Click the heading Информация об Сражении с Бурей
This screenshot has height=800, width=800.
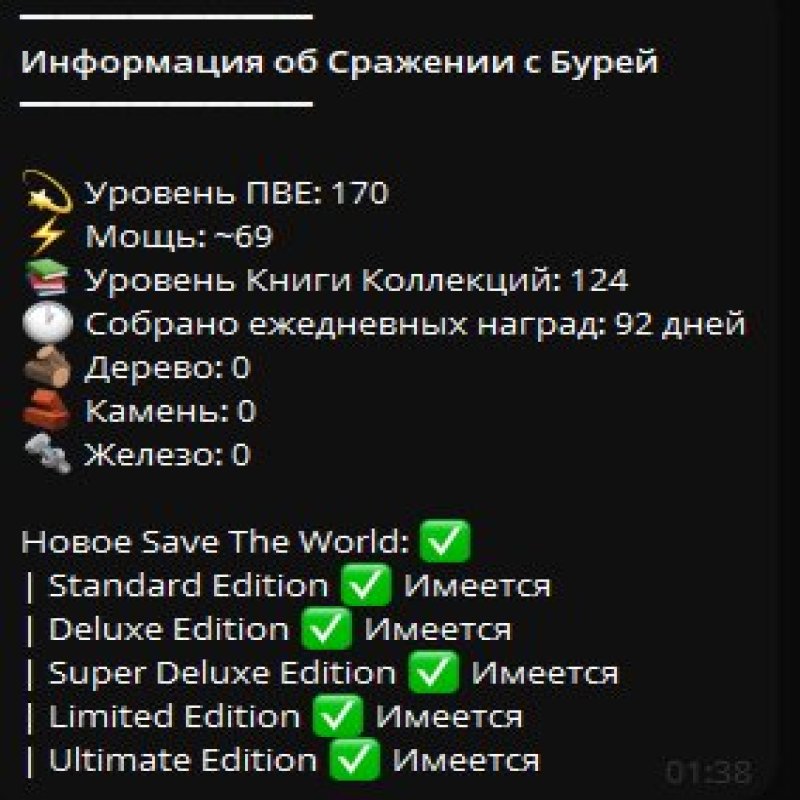pos(339,62)
